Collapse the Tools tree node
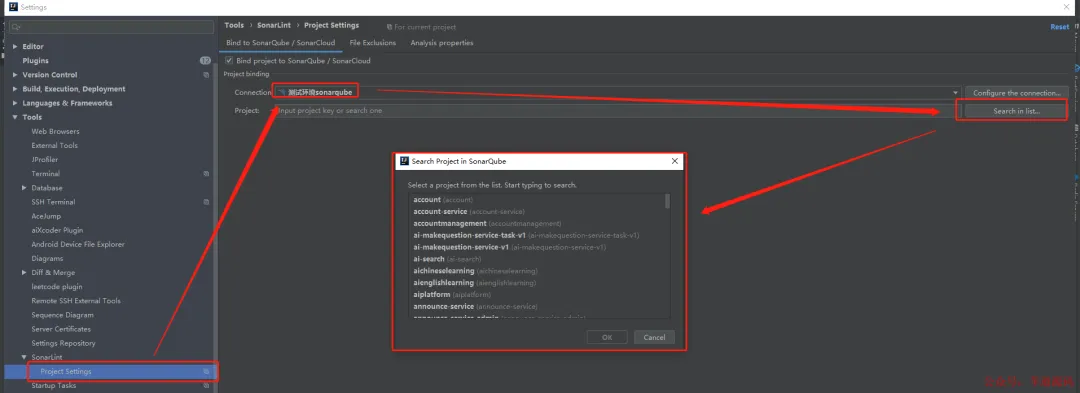The height and width of the screenshot is (393, 1080). pos(15,118)
